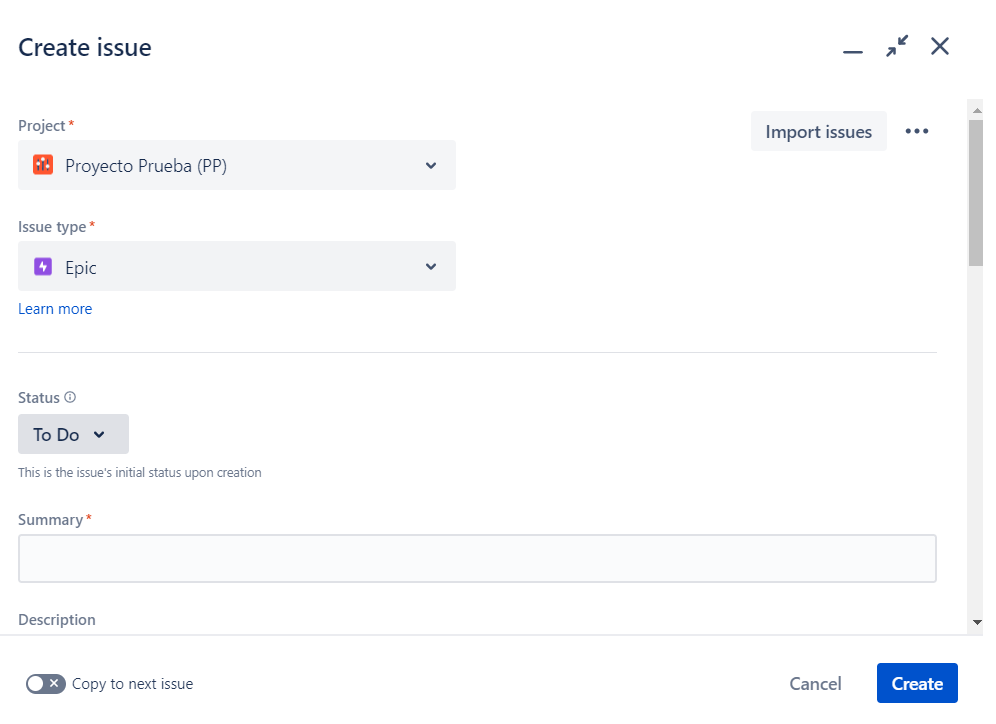
Task: Expand the Issue type dropdown
Action: [237, 267]
